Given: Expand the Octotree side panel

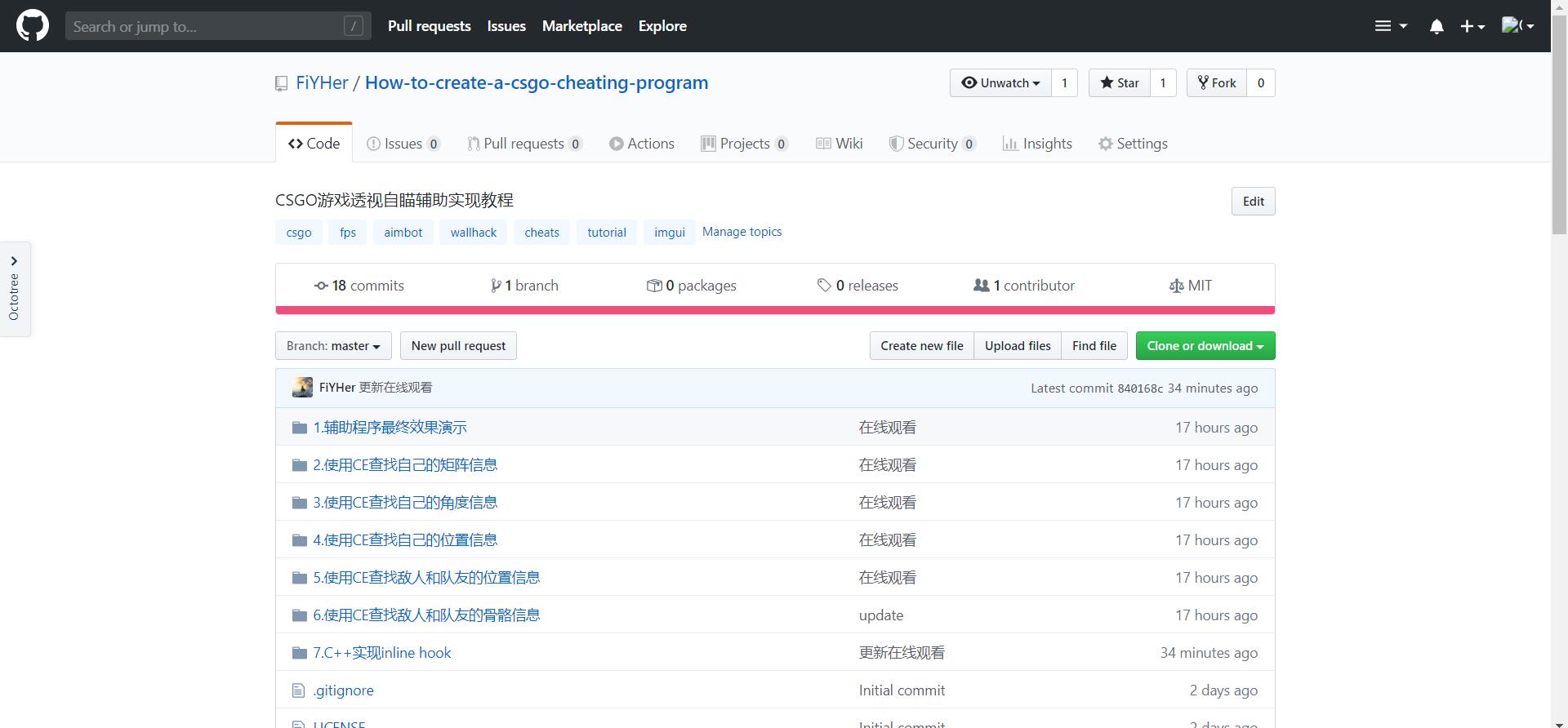Looking at the screenshot, I should tap(15, 290).
